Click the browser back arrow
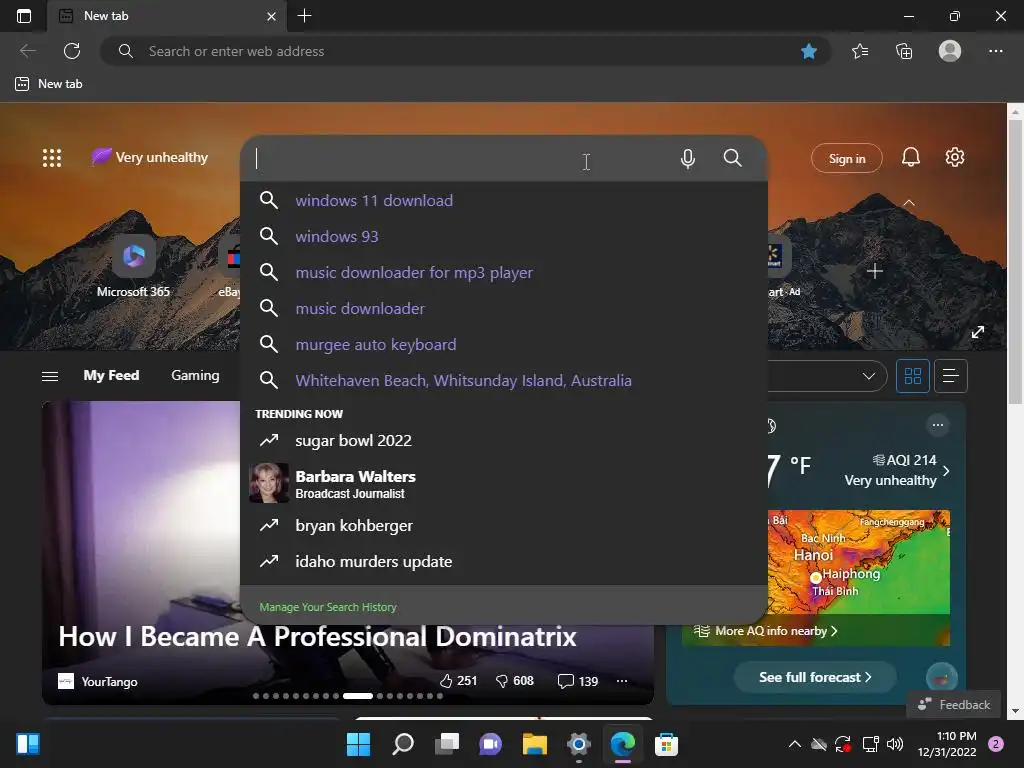The image size is (1024, 768). [28, 51]
